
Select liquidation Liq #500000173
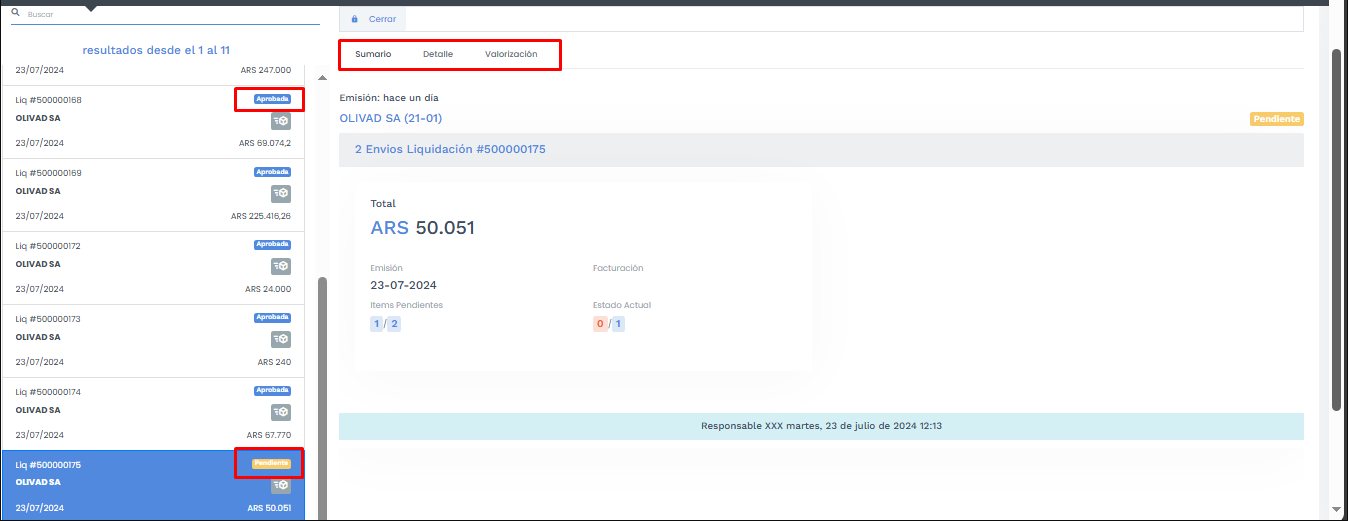[153, 341]
